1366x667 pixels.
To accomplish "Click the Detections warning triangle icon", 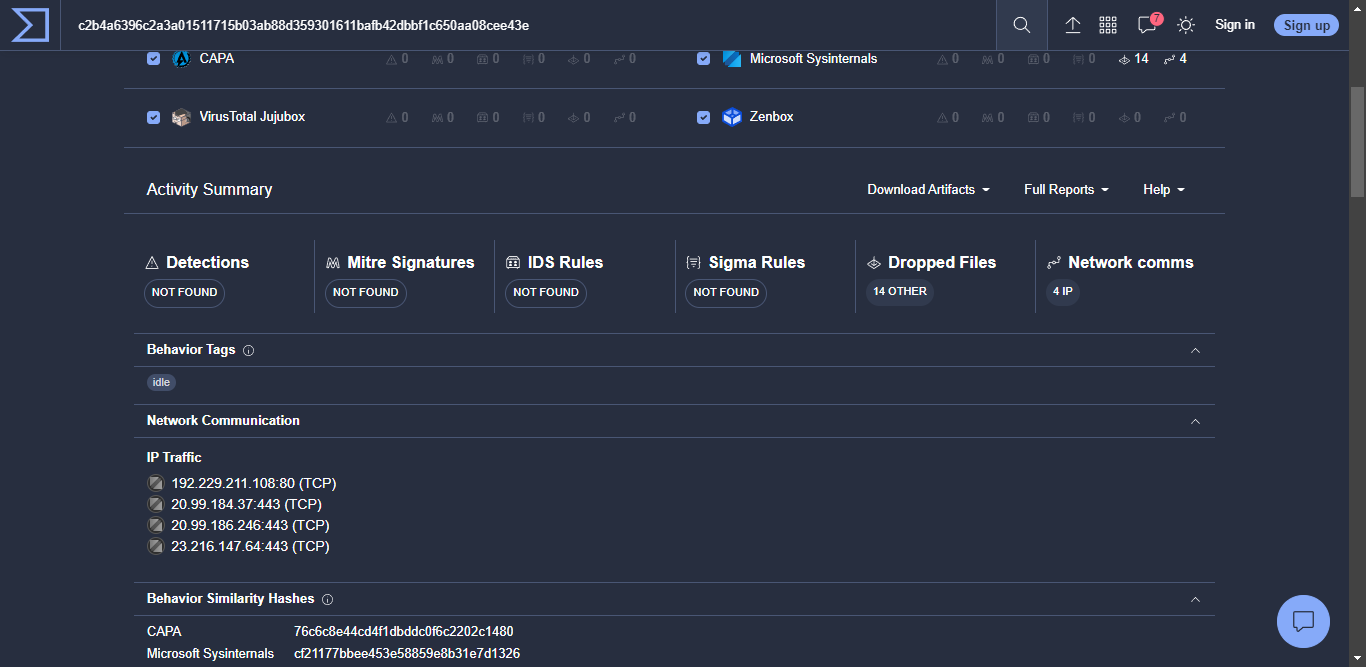I will pos(152,263).
